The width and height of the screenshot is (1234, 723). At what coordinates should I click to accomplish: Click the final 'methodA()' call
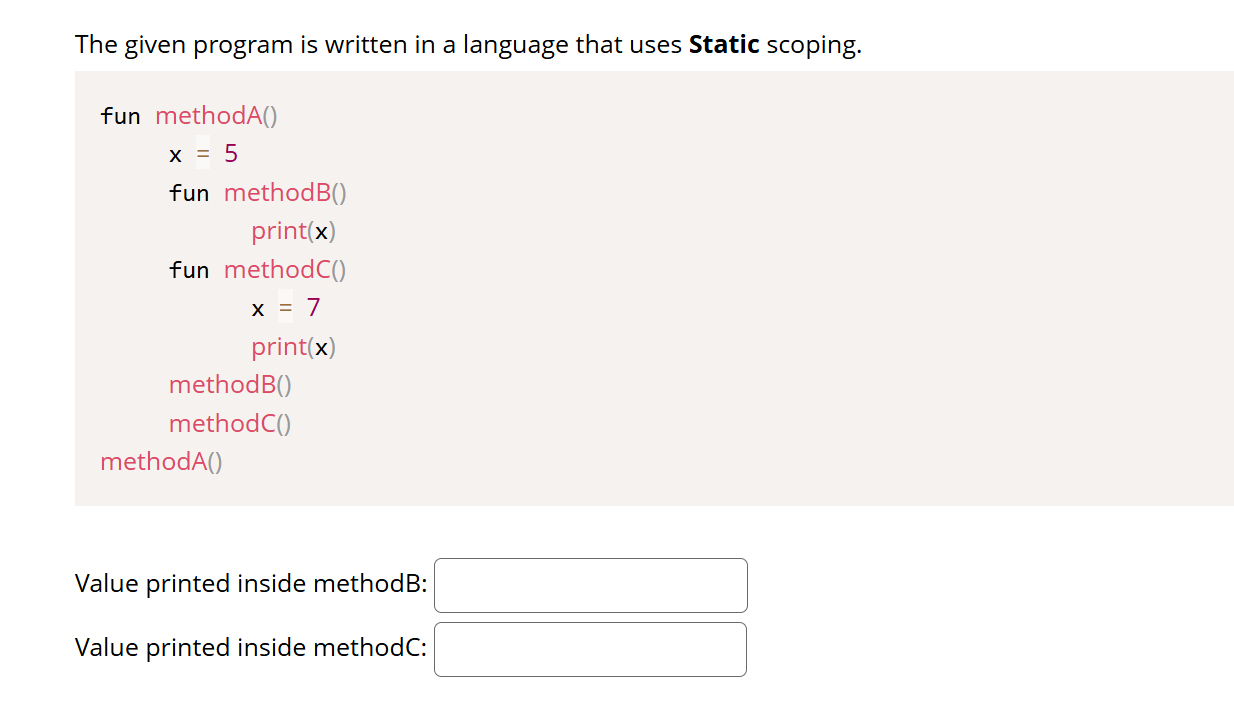click(162, 461)
